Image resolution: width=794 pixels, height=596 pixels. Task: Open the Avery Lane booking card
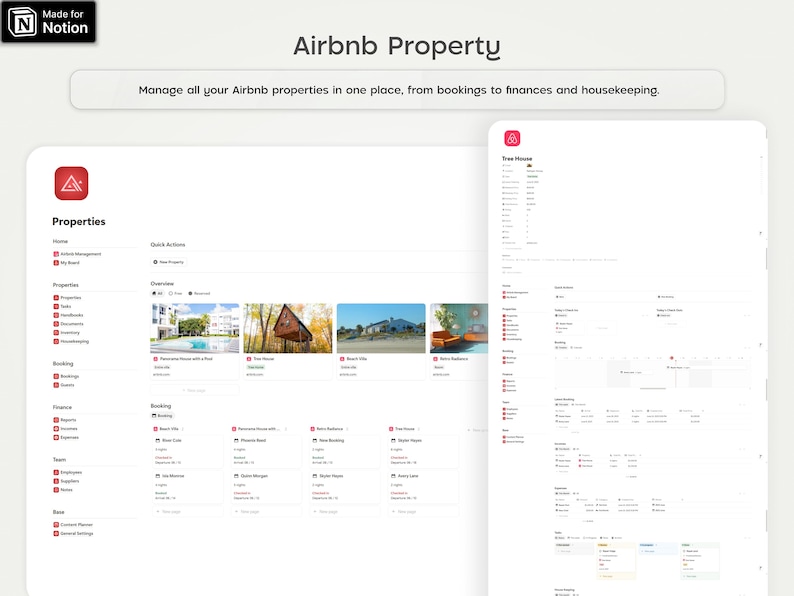click(x=423, y=487)
